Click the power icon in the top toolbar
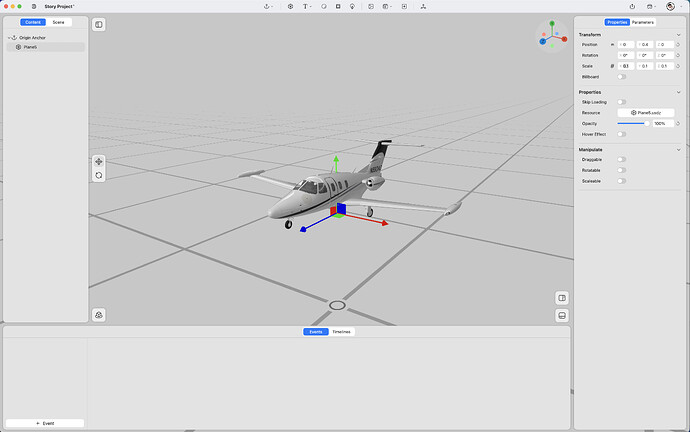Screen dimensions: 690x432 pos(631,6)
